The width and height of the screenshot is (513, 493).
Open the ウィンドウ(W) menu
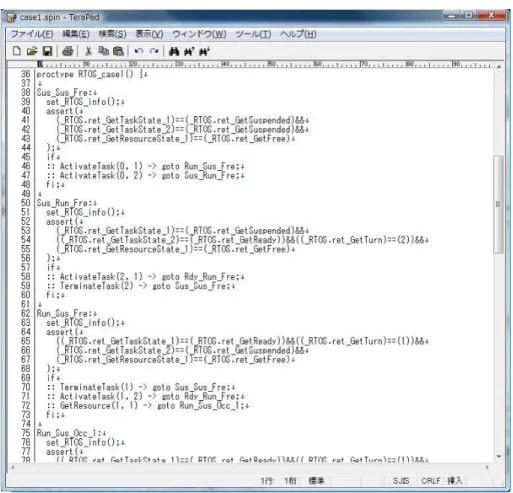[x=199, y=34]
